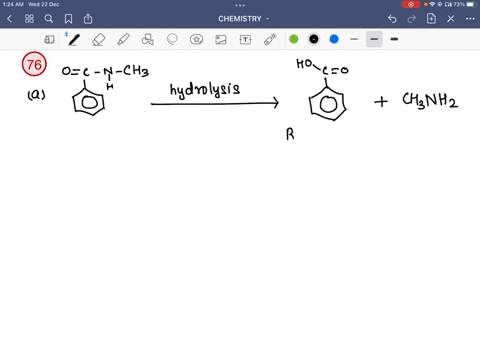Tap the three-dot multitasking control at top
The height and width of the screenshot is (360, 480).
240,5
